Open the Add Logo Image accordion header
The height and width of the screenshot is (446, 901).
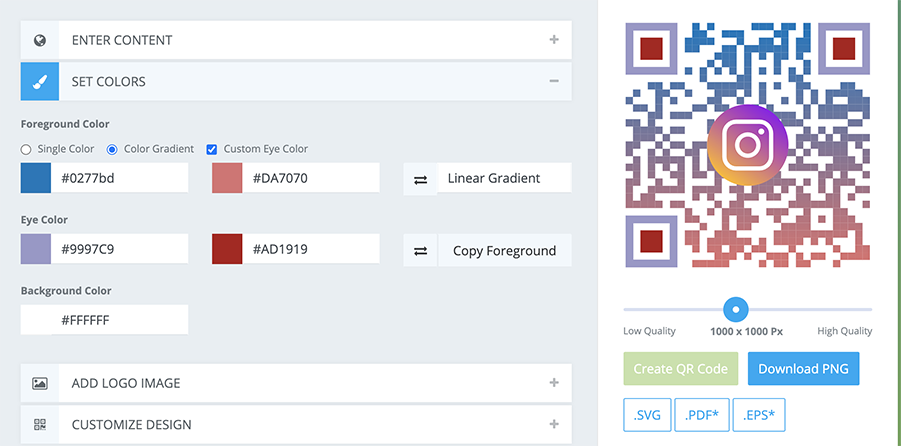[x=296, y=383]
